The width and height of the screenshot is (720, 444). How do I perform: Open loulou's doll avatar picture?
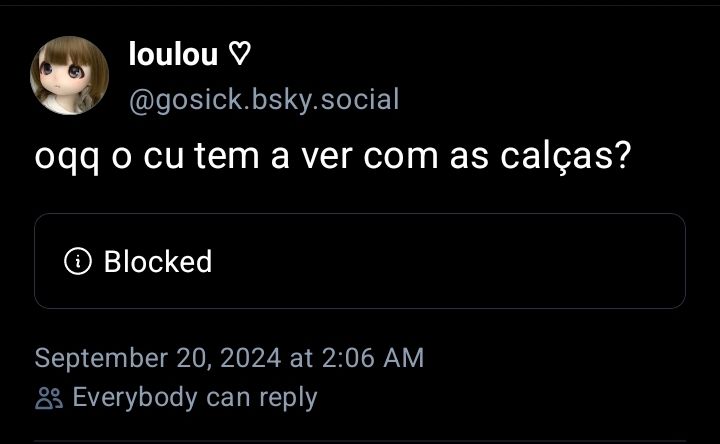coord(69,75)
